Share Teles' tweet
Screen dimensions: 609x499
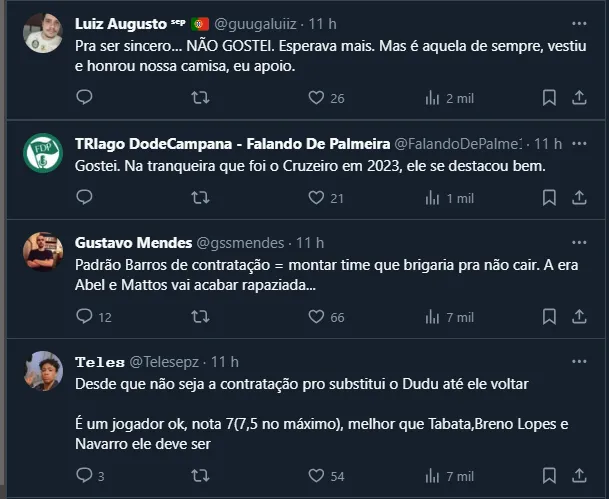(x=579, y=475)
